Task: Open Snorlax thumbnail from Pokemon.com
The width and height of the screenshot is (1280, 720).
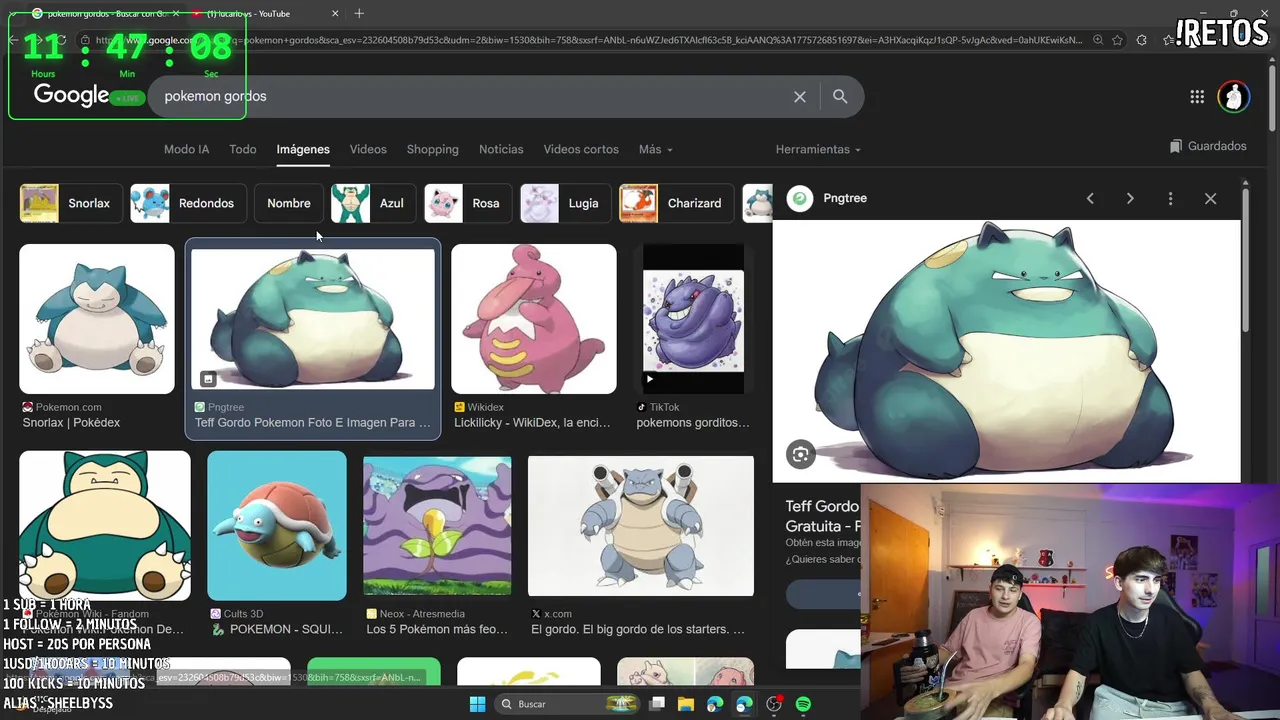Action: 97,319
